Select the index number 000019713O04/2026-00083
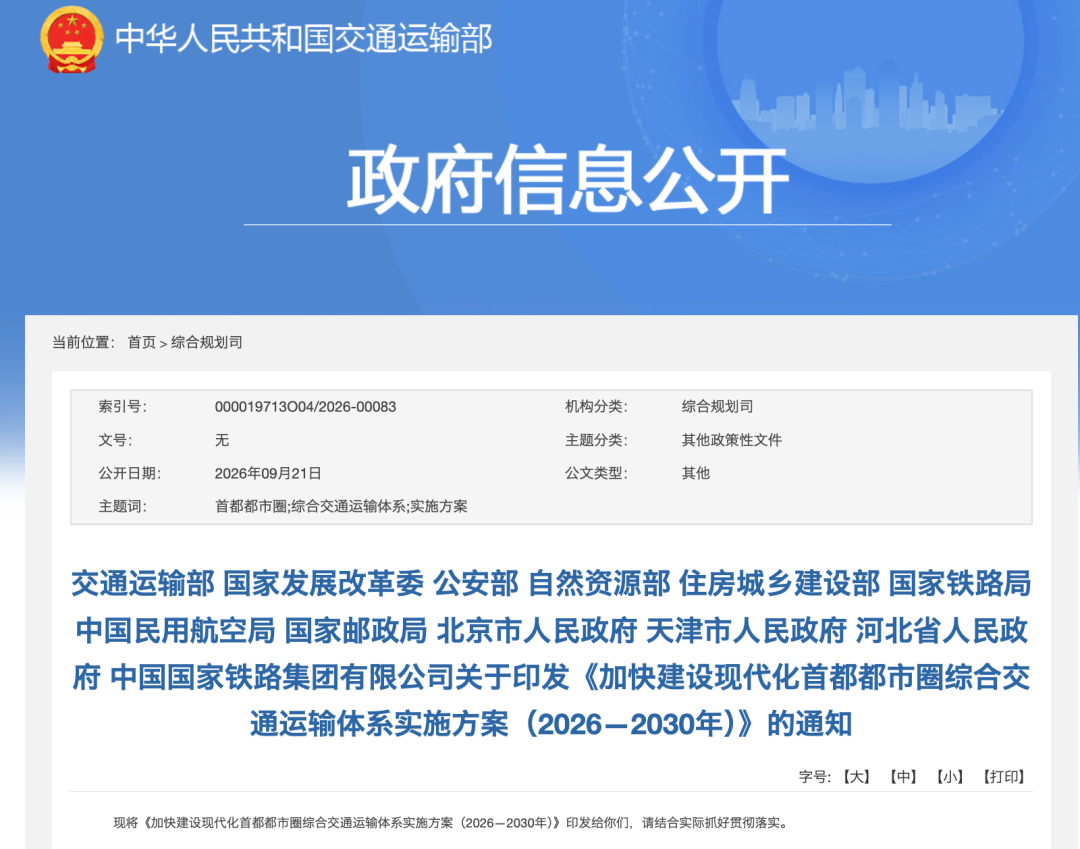This screenshot has width=1080, height=849. (305, 407)
